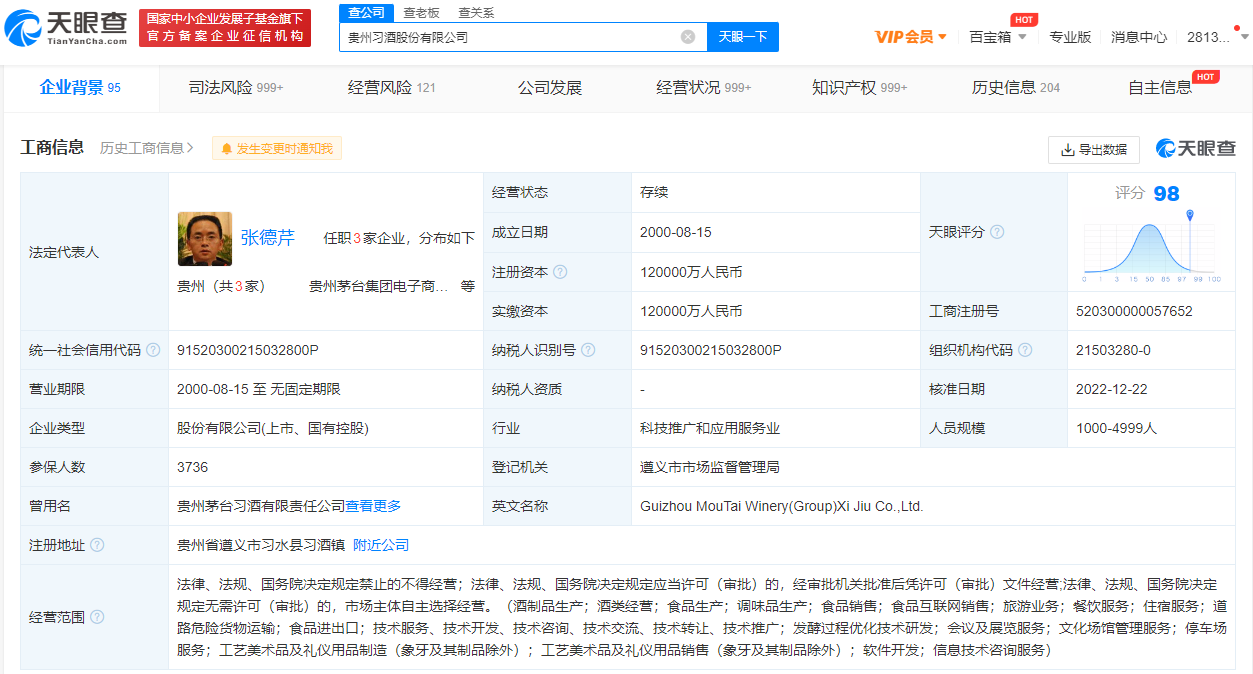This screenshot has width=1253, height=674.
Task: Clear the search box with the X icon
Action: coord(688,37)
